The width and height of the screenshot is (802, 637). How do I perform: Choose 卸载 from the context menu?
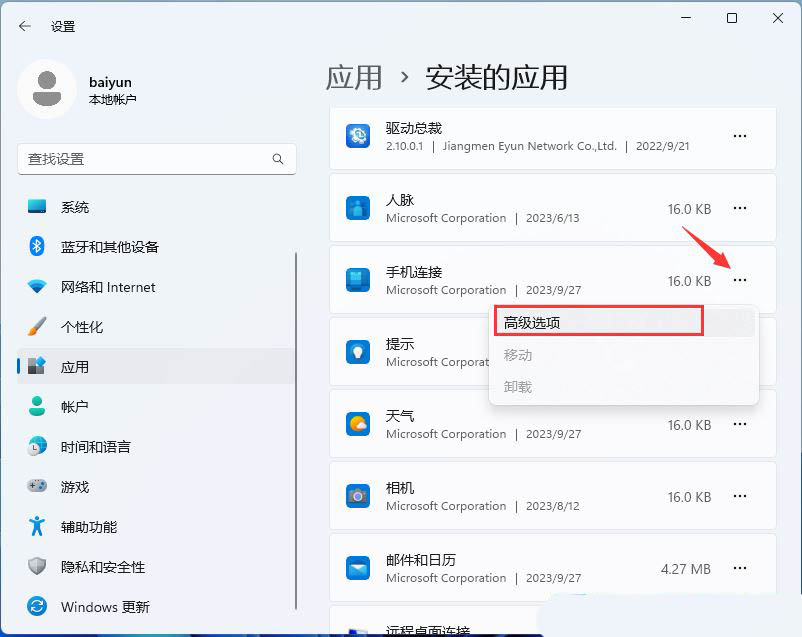tap(518, 387)
